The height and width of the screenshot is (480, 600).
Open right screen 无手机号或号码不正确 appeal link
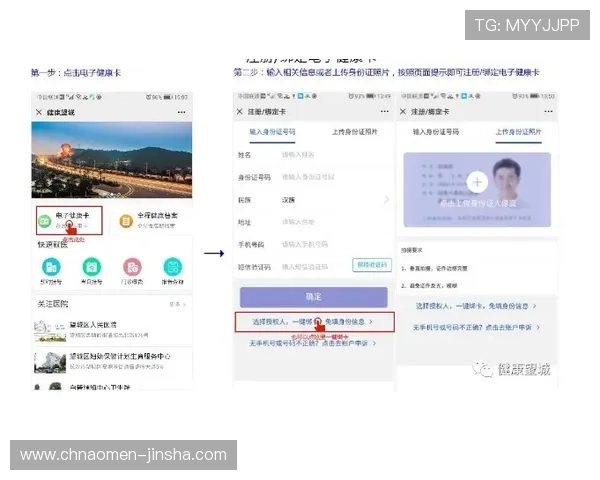click(476, 327)
